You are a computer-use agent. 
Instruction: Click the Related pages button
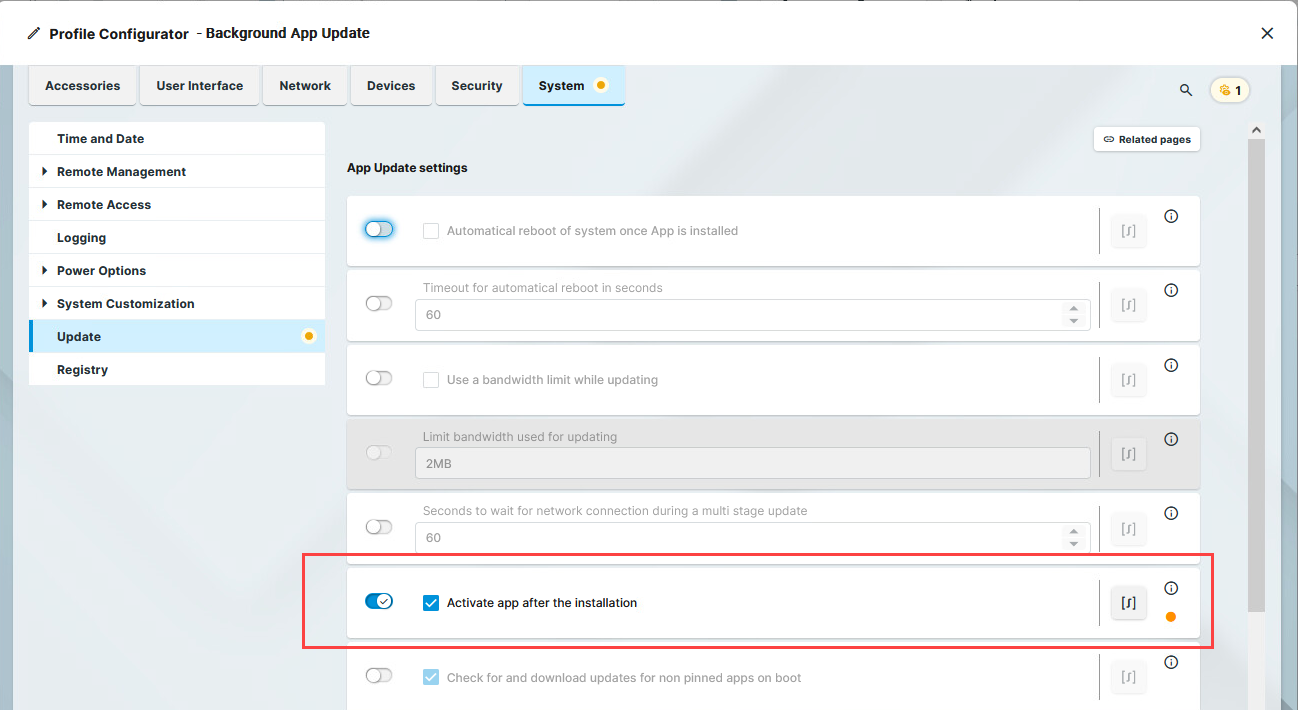click(1147, 140)
